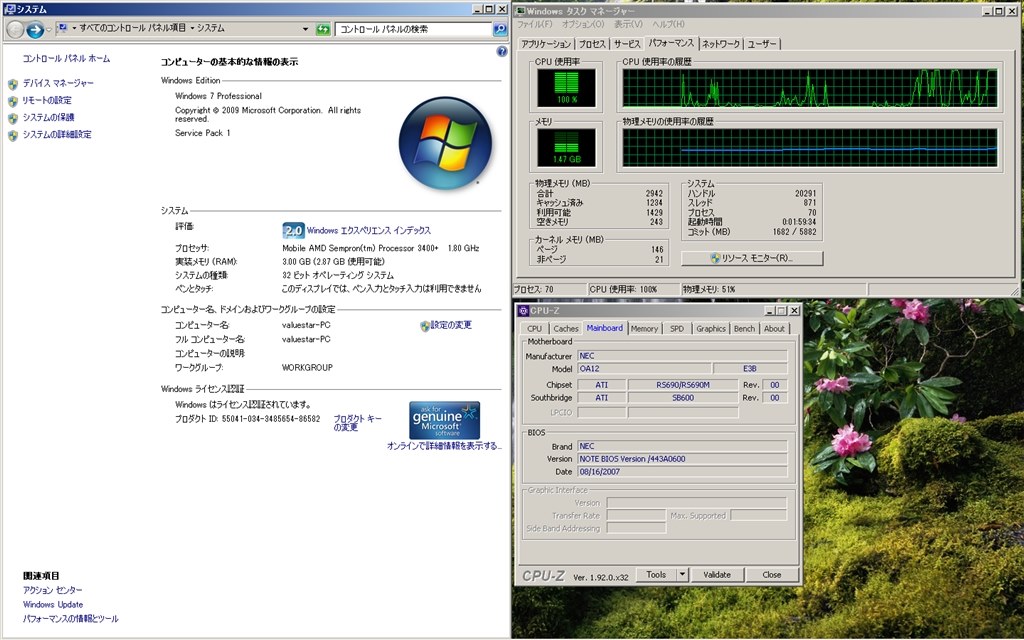Click the System window title bar icon
The image size is (1024, 640).
point(9,9)
